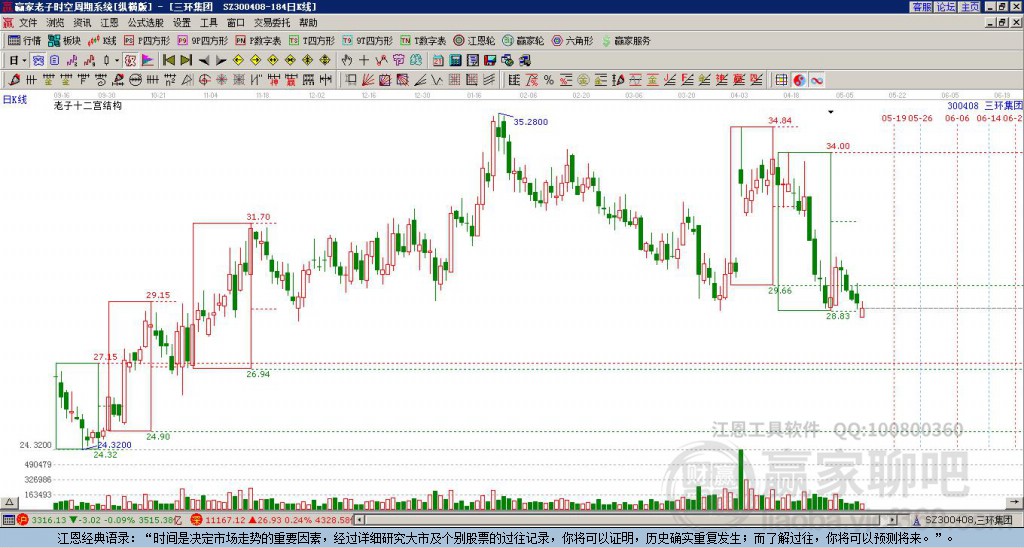Open the T四方形 tool
Screen dimensions: 1024x548
pos(312,40)
